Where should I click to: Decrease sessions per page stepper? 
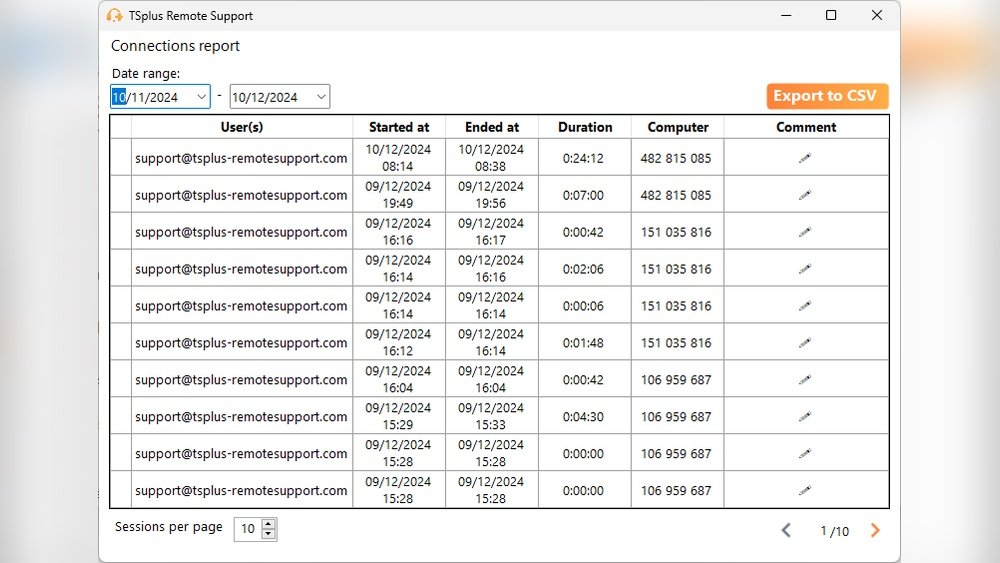[268, 534]
